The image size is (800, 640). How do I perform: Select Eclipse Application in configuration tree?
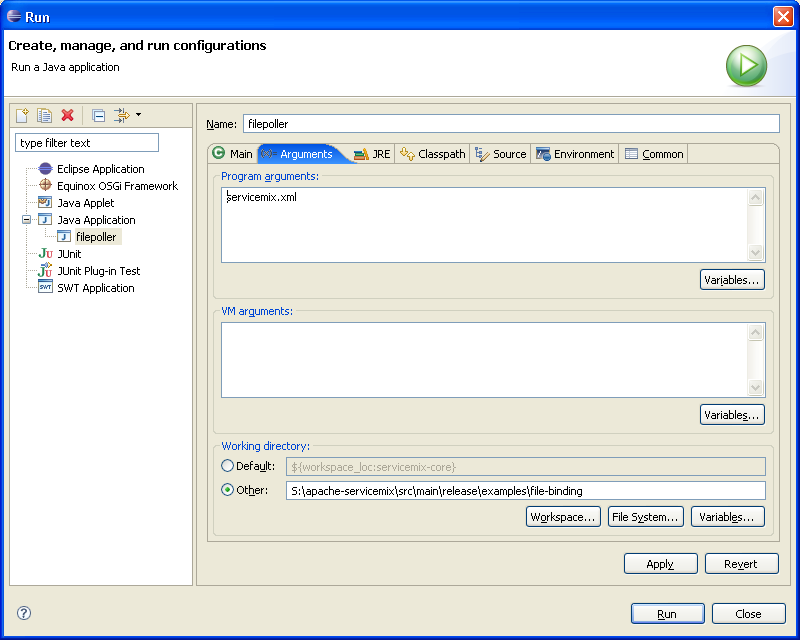pyautogui.click(x=100, y=169)
